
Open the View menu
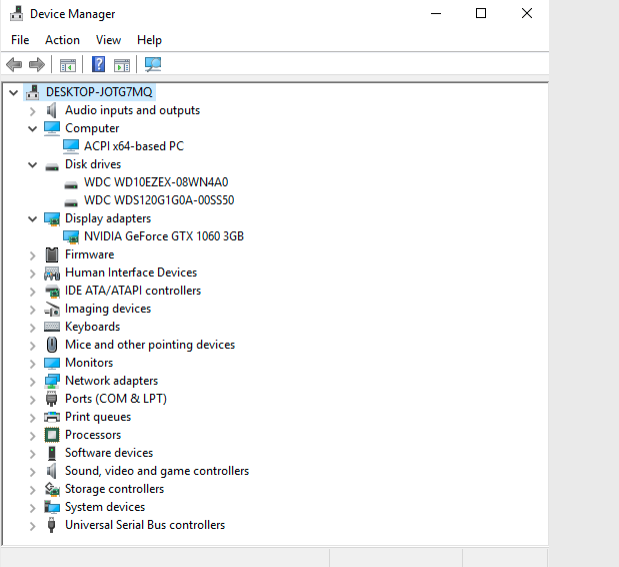coord(108,40)
